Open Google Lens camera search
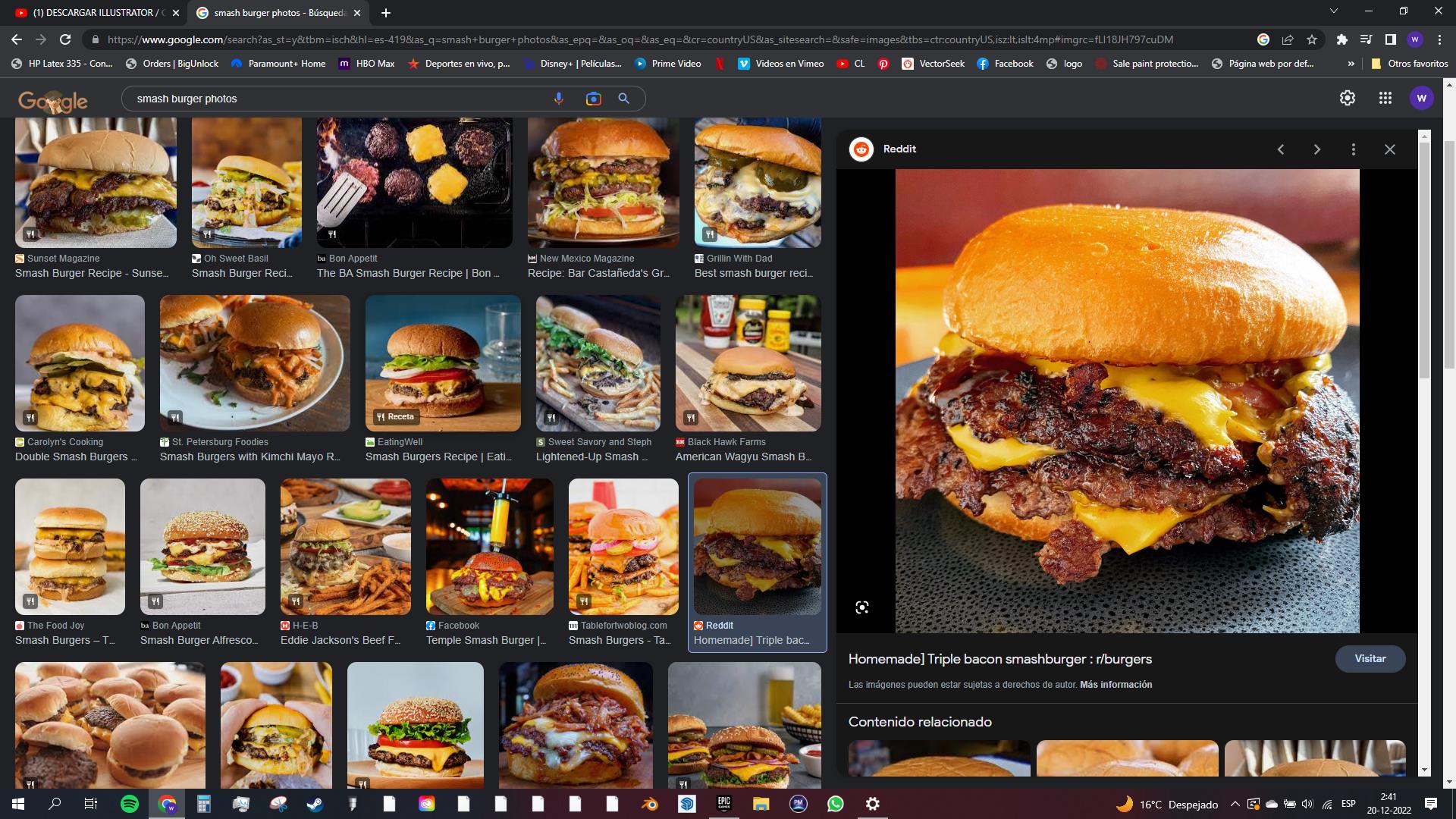1456x819 pixels. coord(593,99)
